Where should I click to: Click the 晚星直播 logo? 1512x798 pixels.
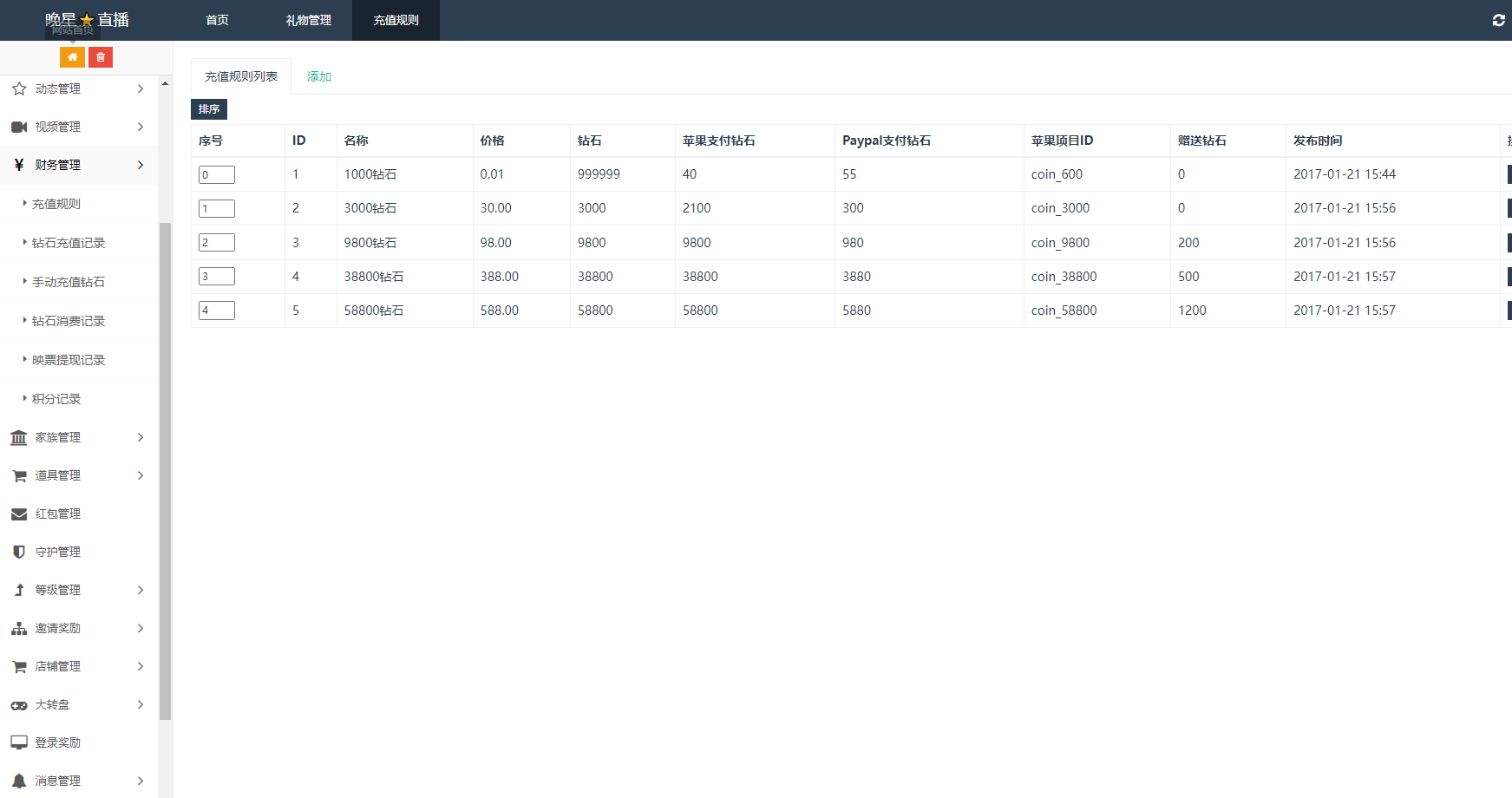87,20
